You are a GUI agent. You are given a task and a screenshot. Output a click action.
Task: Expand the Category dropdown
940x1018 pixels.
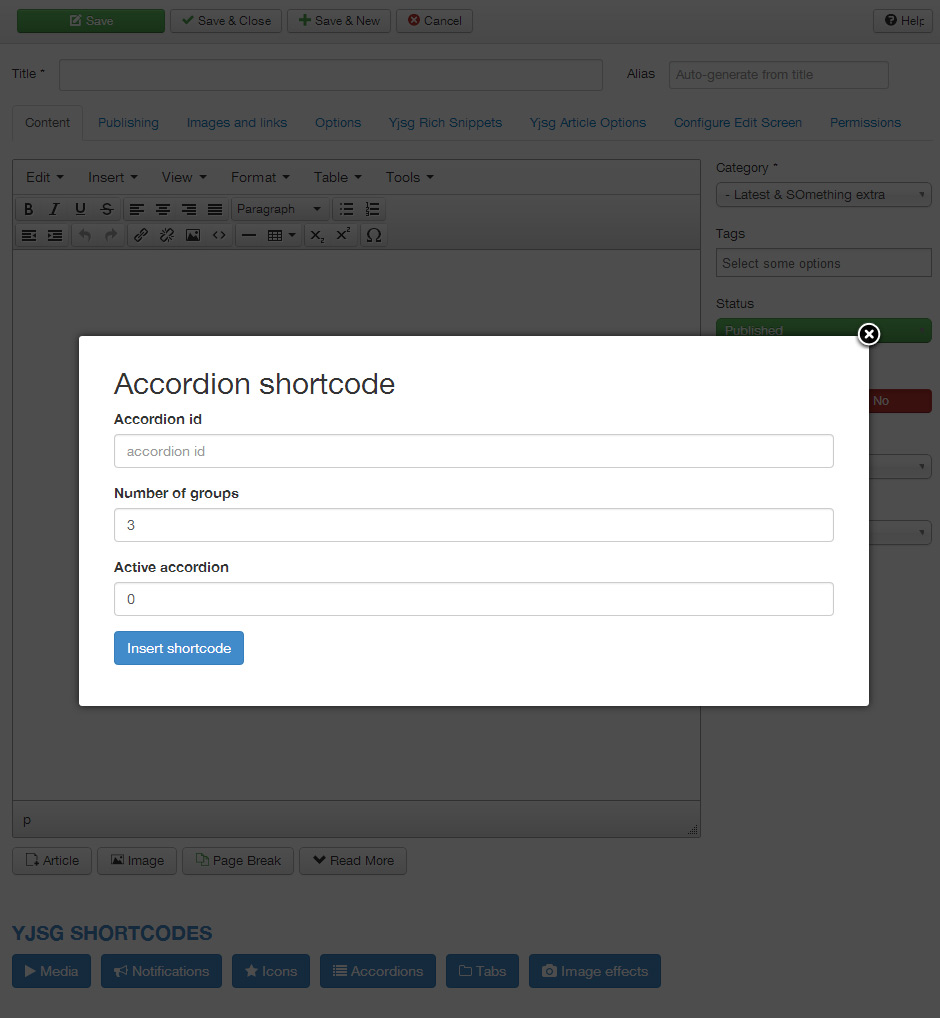(823, 195)
